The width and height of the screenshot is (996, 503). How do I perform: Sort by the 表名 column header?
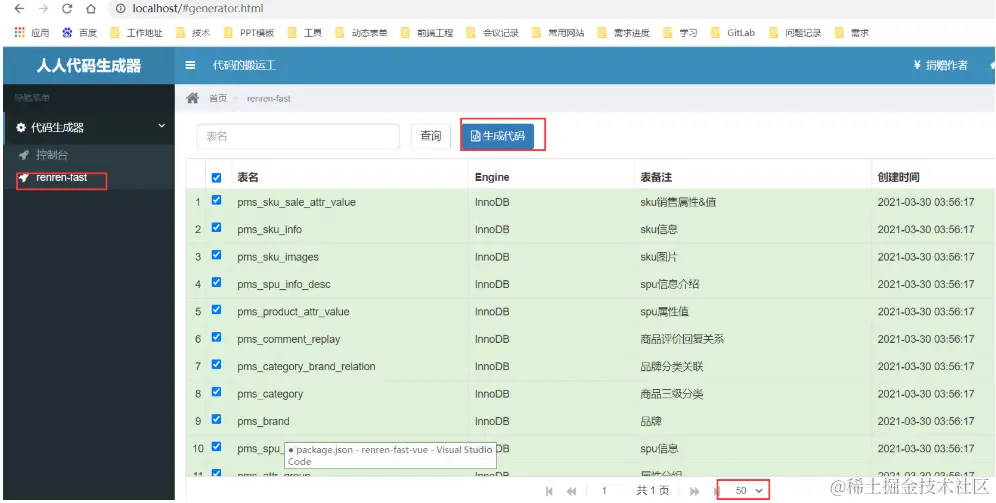(248, 177)
